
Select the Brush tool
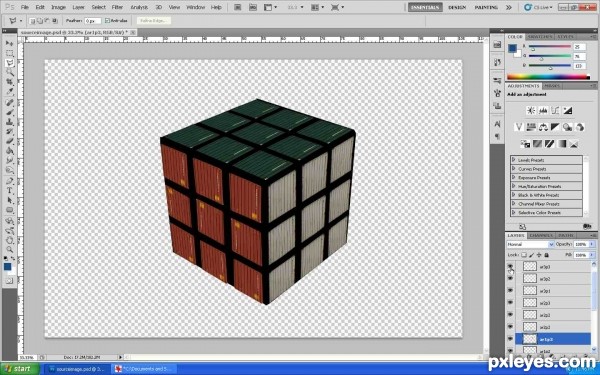[9, 112]
